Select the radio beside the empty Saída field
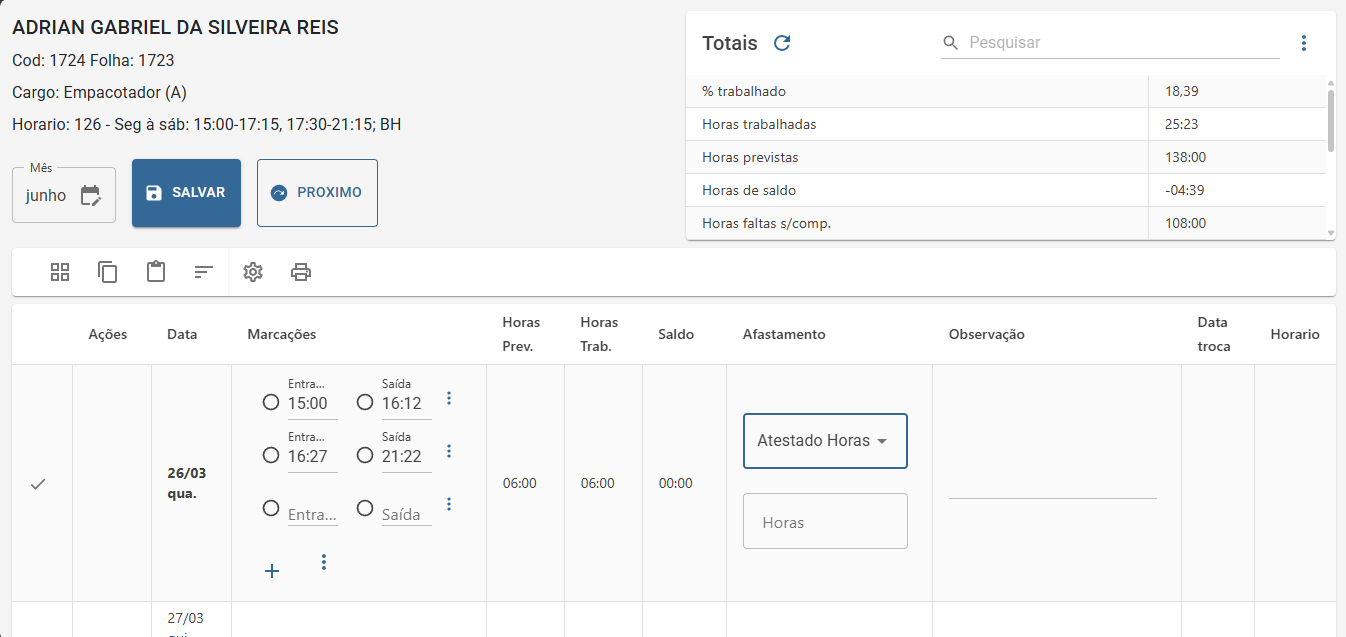This screenshot has width=1346, height=637. [x=365, y=508]
